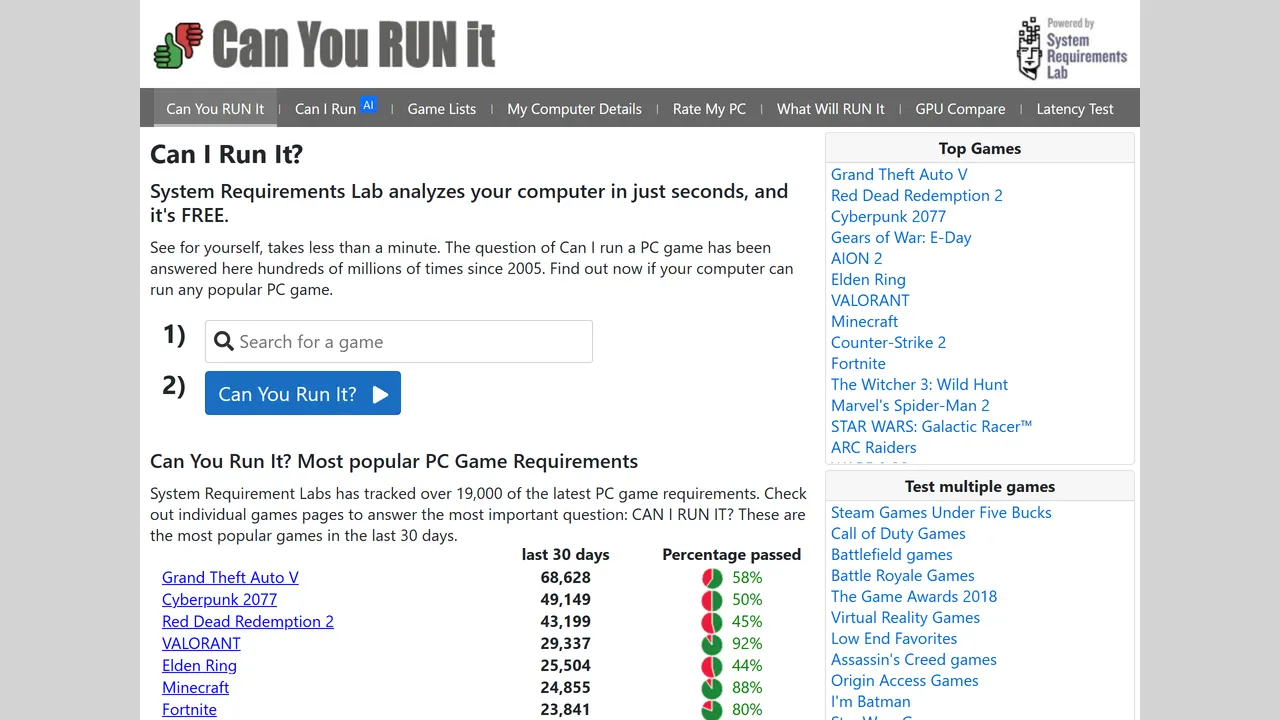Viewport: 1280px width, 720px height.
Task: Click the Can You RUN it thumbs logo
Action: (324, 45)
